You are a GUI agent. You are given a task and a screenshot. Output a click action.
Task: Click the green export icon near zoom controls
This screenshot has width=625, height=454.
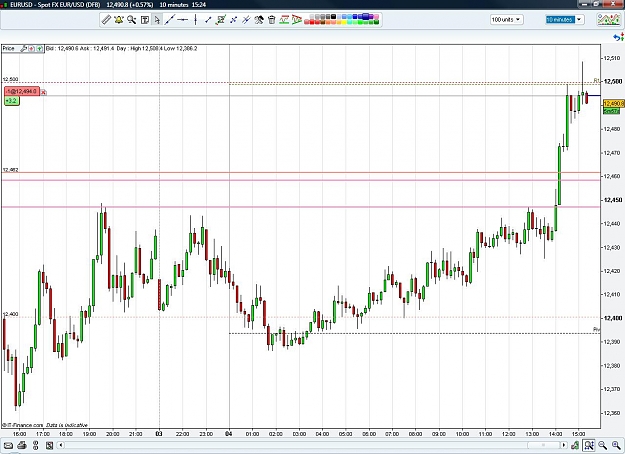pyautogui.click(x=575, y=445)
